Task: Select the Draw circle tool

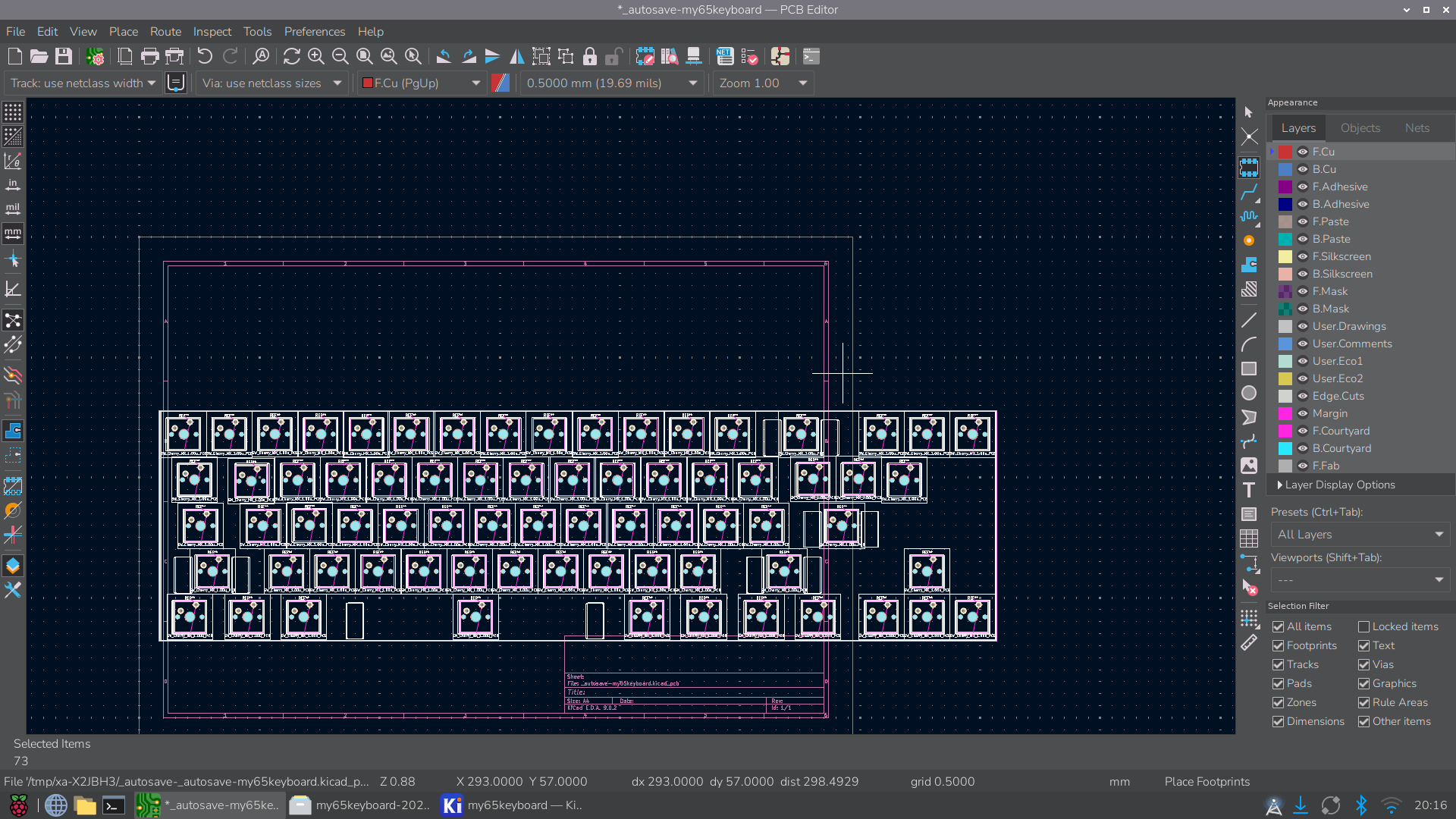Action: click(x=1249, y=393)
